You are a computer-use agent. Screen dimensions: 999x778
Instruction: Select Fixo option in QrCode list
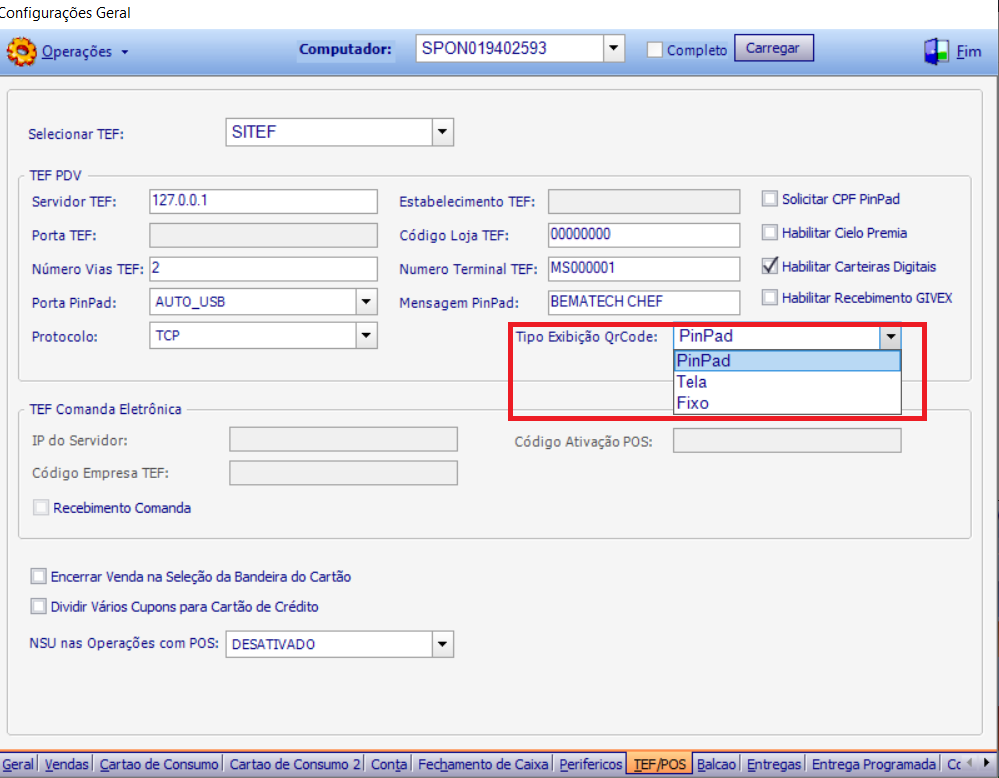point(787,403)
